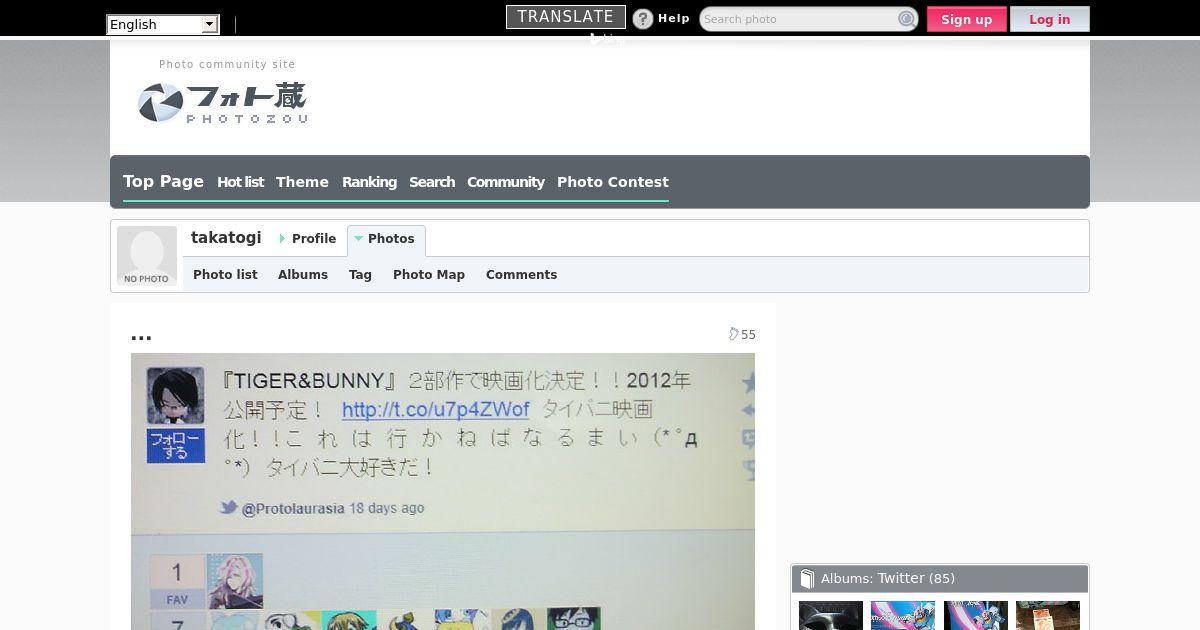Click the album book icon

(807, 579)
